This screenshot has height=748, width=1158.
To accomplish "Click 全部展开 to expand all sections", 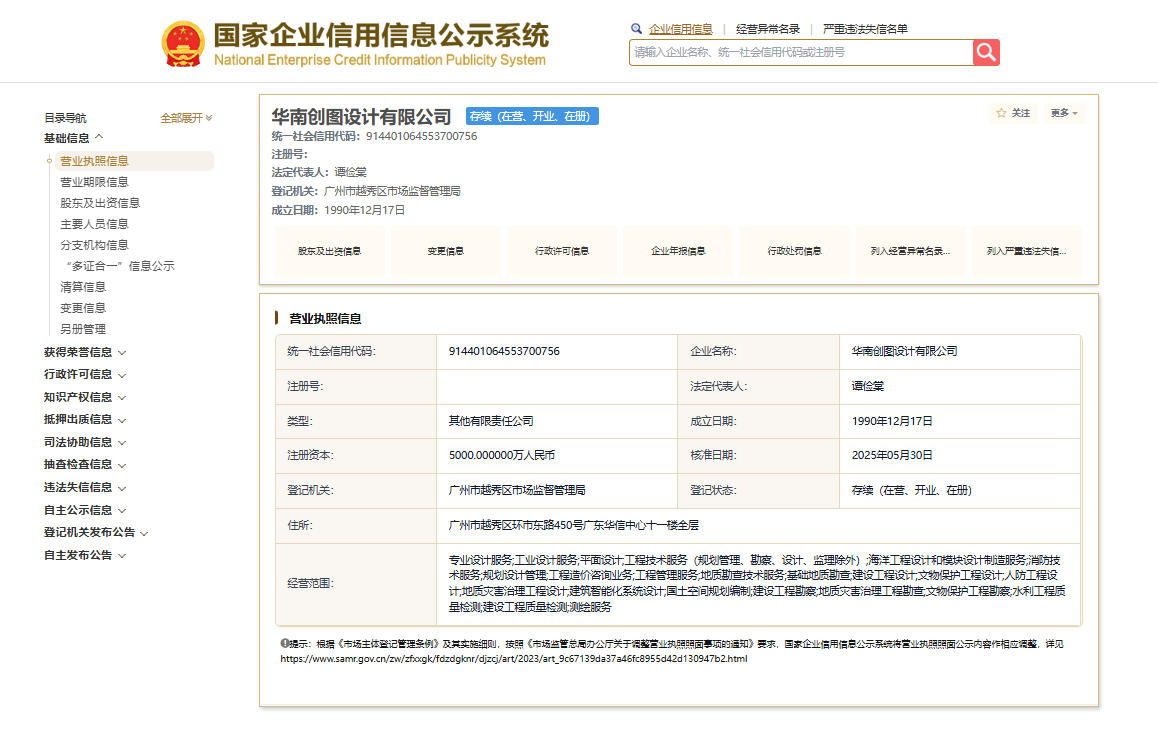I will (186, 118).
